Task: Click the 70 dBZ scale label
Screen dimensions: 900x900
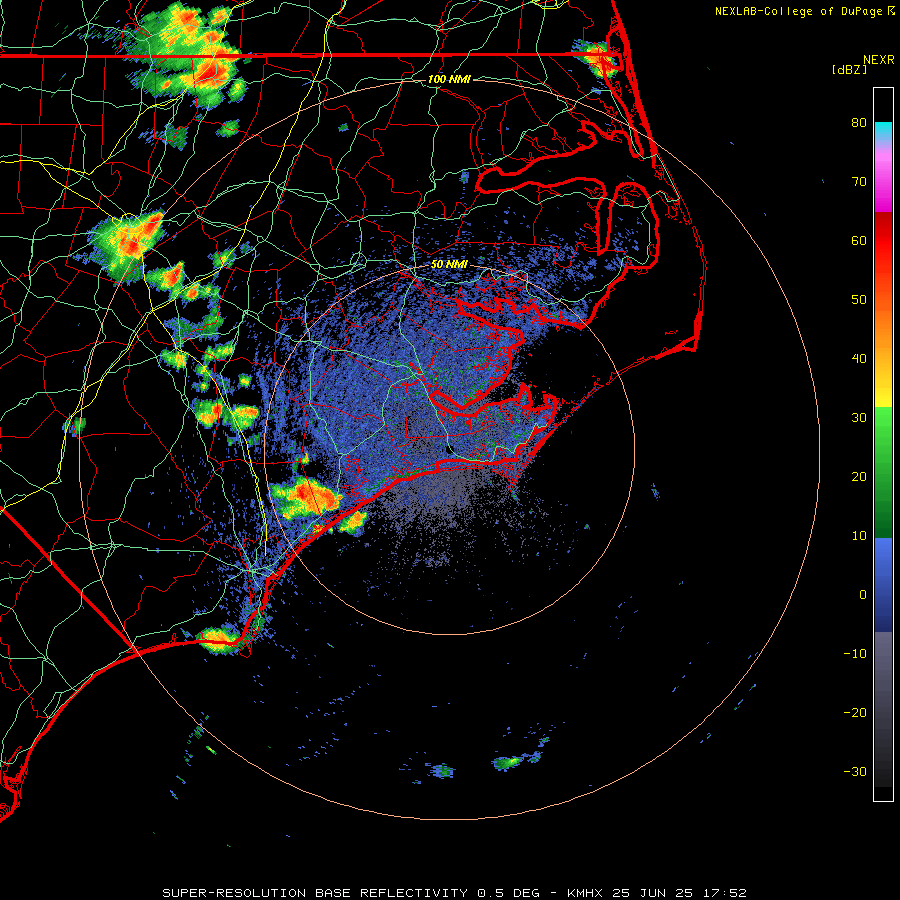Action: (x=859, y=182)
